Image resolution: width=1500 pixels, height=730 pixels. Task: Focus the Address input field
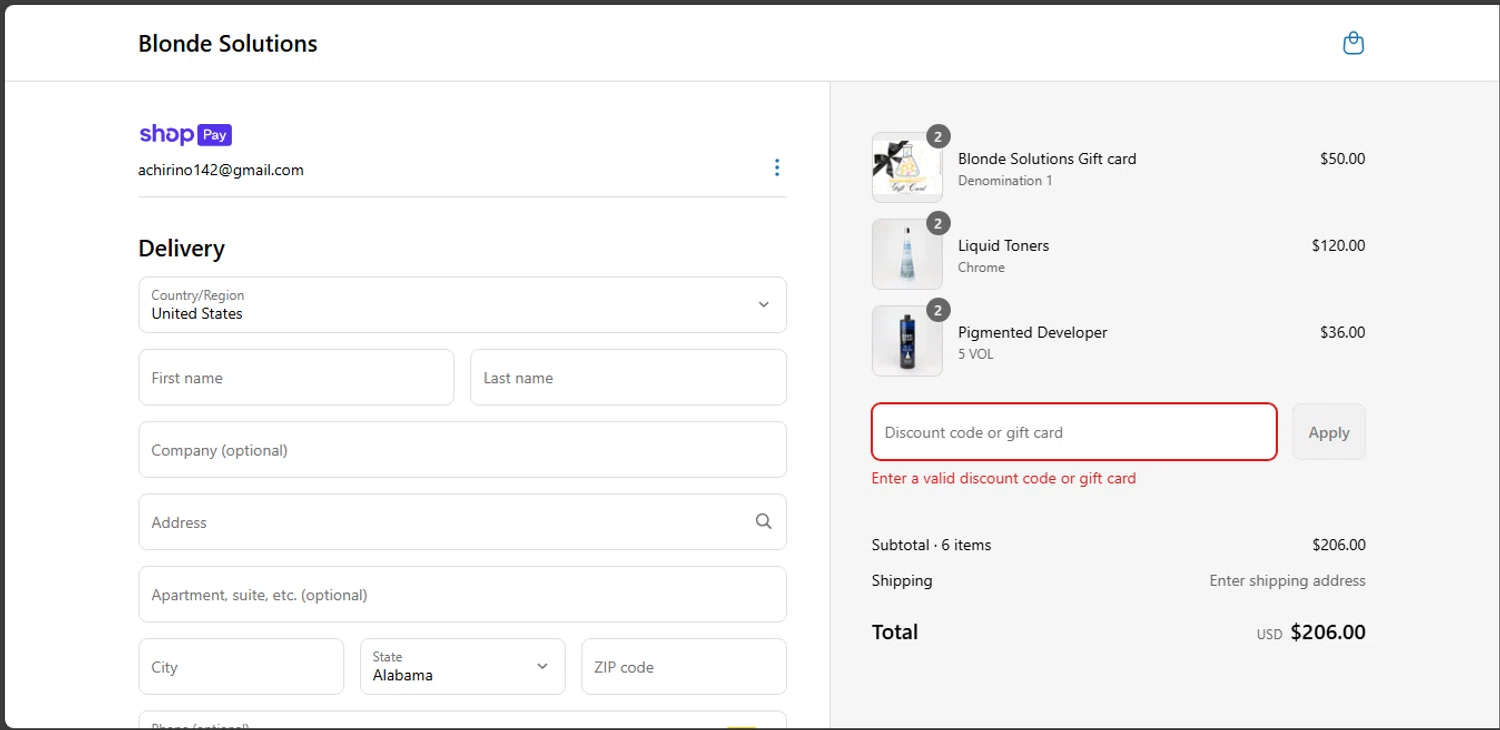[462, 522]
